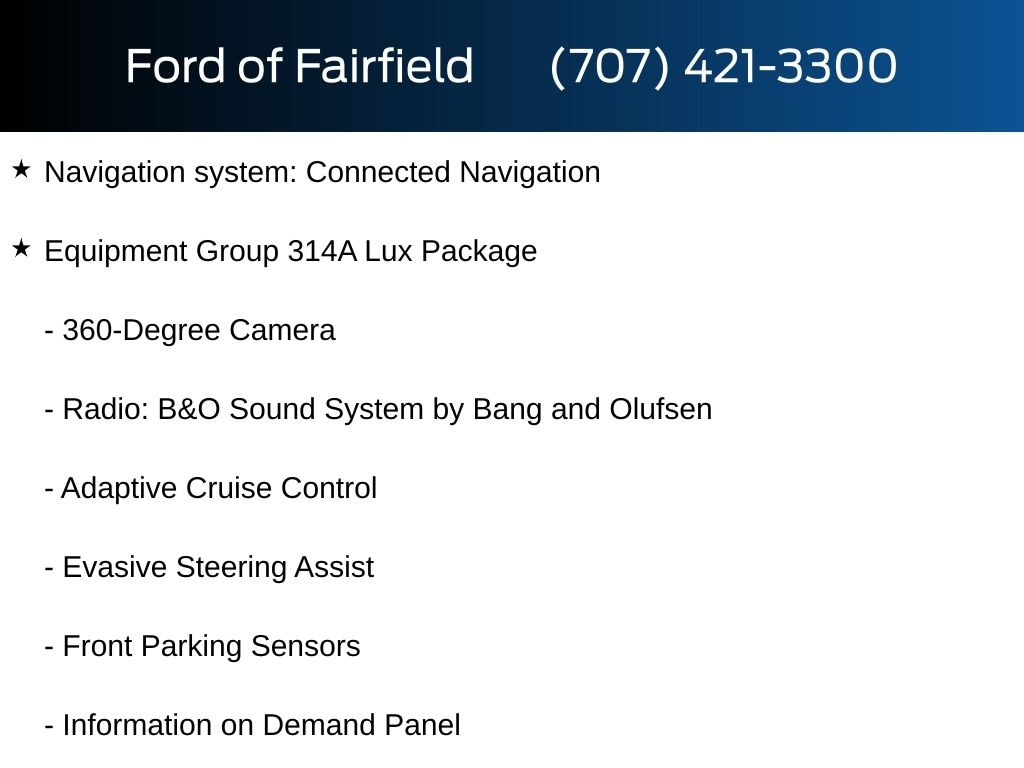Select the Evasive Steering Assist item
The height and width of the screenshot is (768, 1024).
pos(218,567)
